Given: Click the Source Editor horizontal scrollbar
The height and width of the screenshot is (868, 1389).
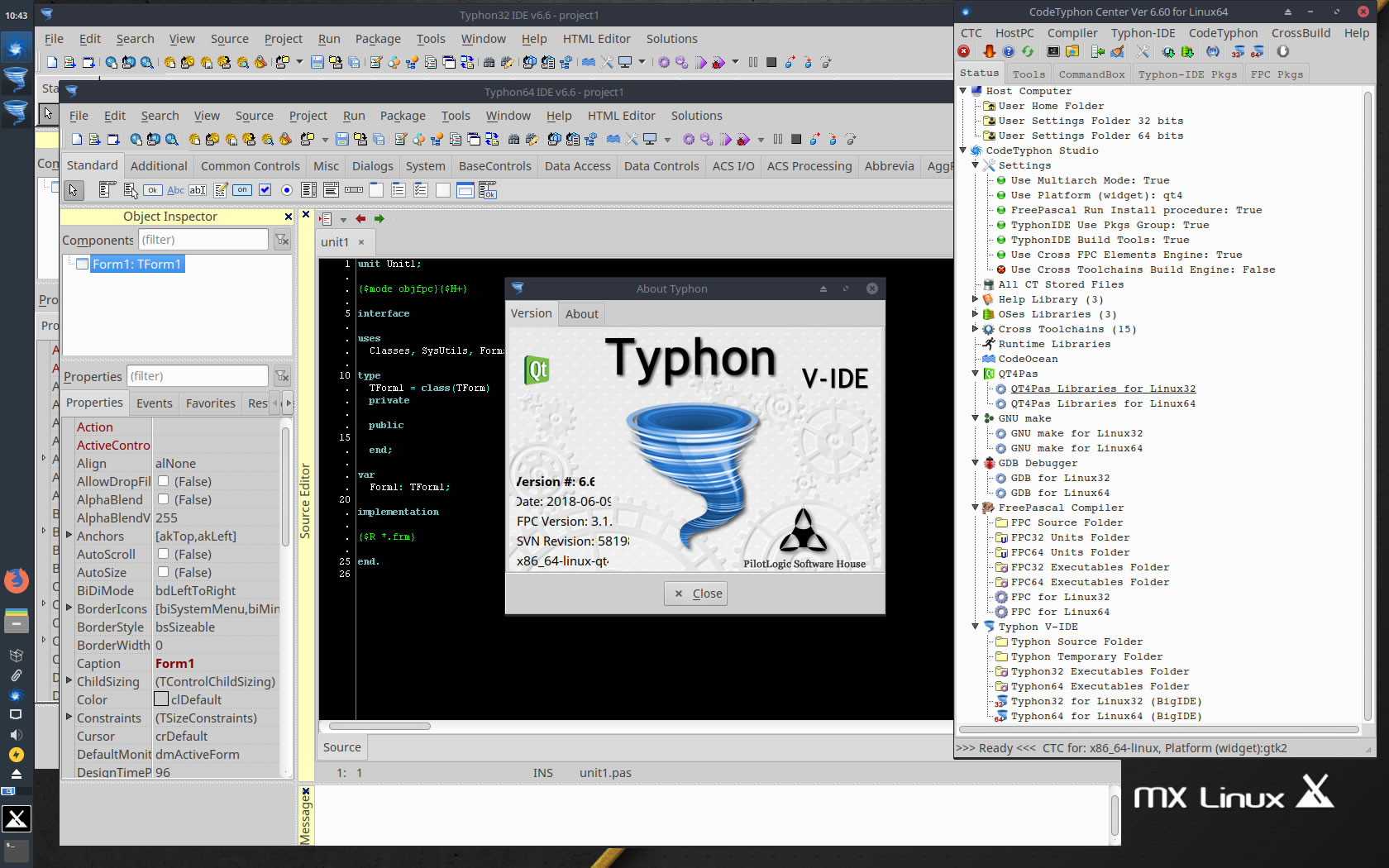Looking at the screenshot, I should point(380,727).
